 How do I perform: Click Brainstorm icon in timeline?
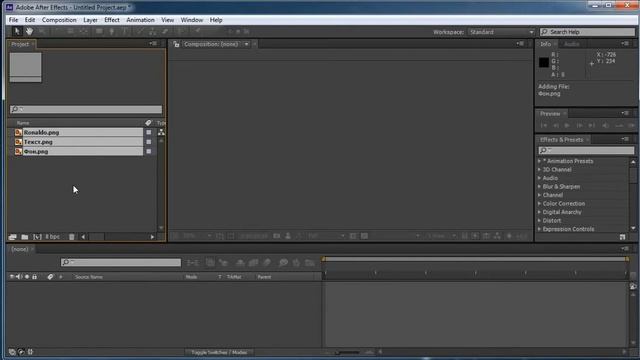pos(283,262)
